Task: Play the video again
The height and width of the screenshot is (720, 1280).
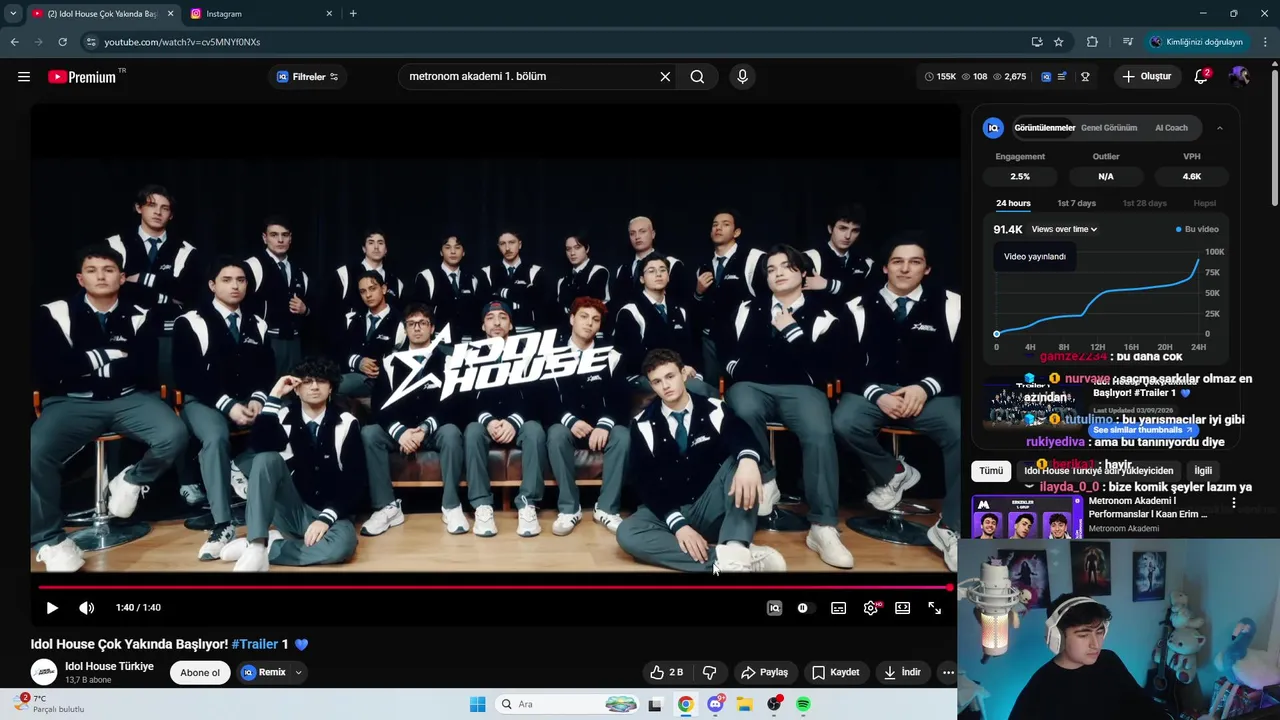Action: tap(52, 608)
